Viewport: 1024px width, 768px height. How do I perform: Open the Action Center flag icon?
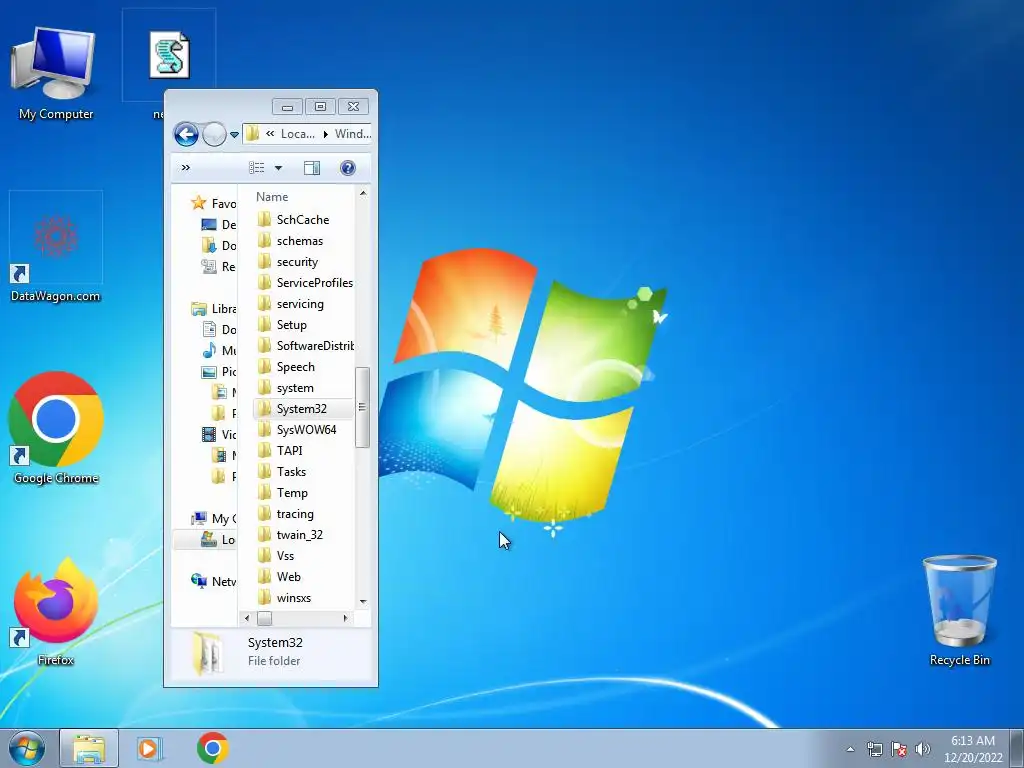coord(899,749)
